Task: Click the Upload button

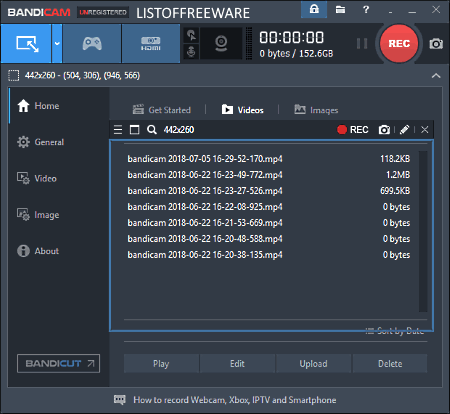Action: [313, 363]
